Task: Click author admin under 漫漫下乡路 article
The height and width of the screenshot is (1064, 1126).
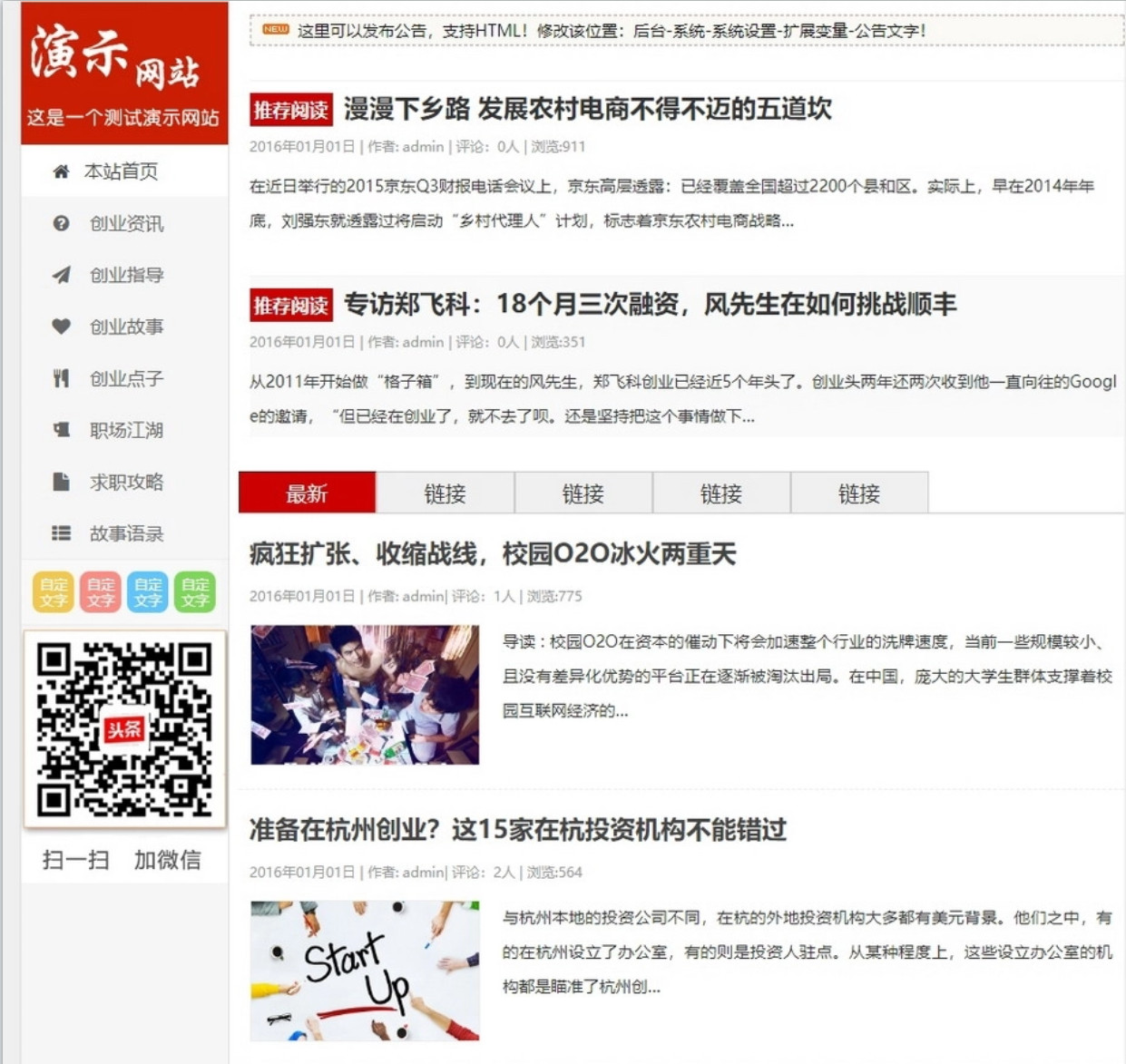Action: pos(423,147)
